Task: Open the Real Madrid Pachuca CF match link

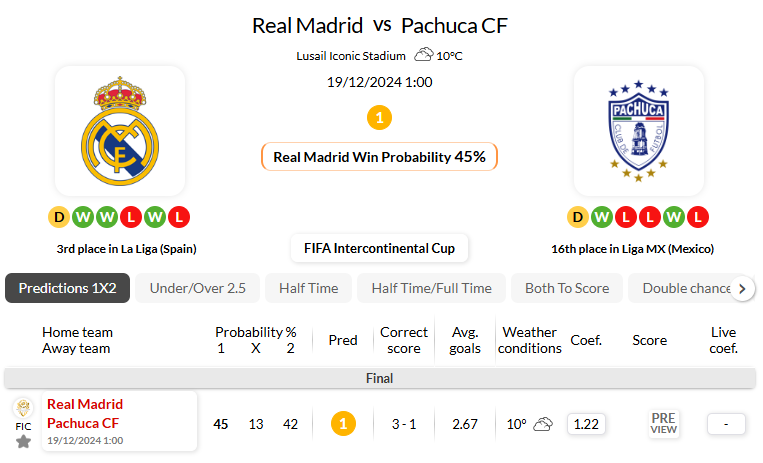Action: click(85, 413)
